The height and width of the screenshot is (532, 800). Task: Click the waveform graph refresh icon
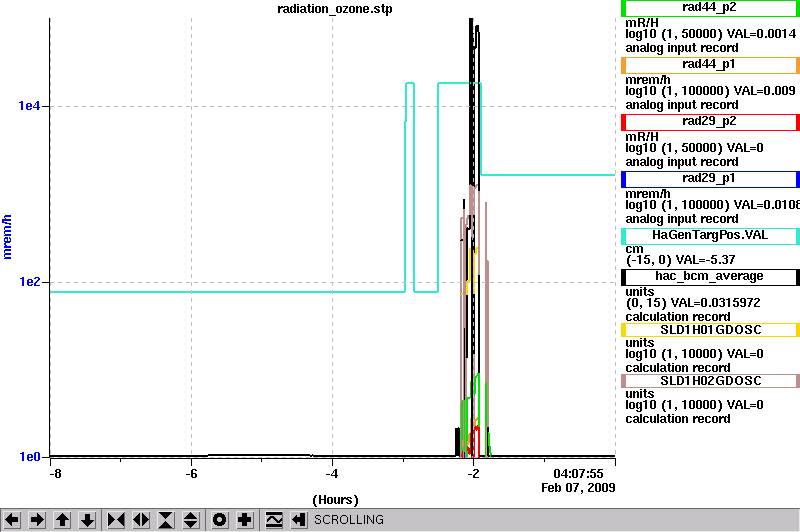(274, 520)
